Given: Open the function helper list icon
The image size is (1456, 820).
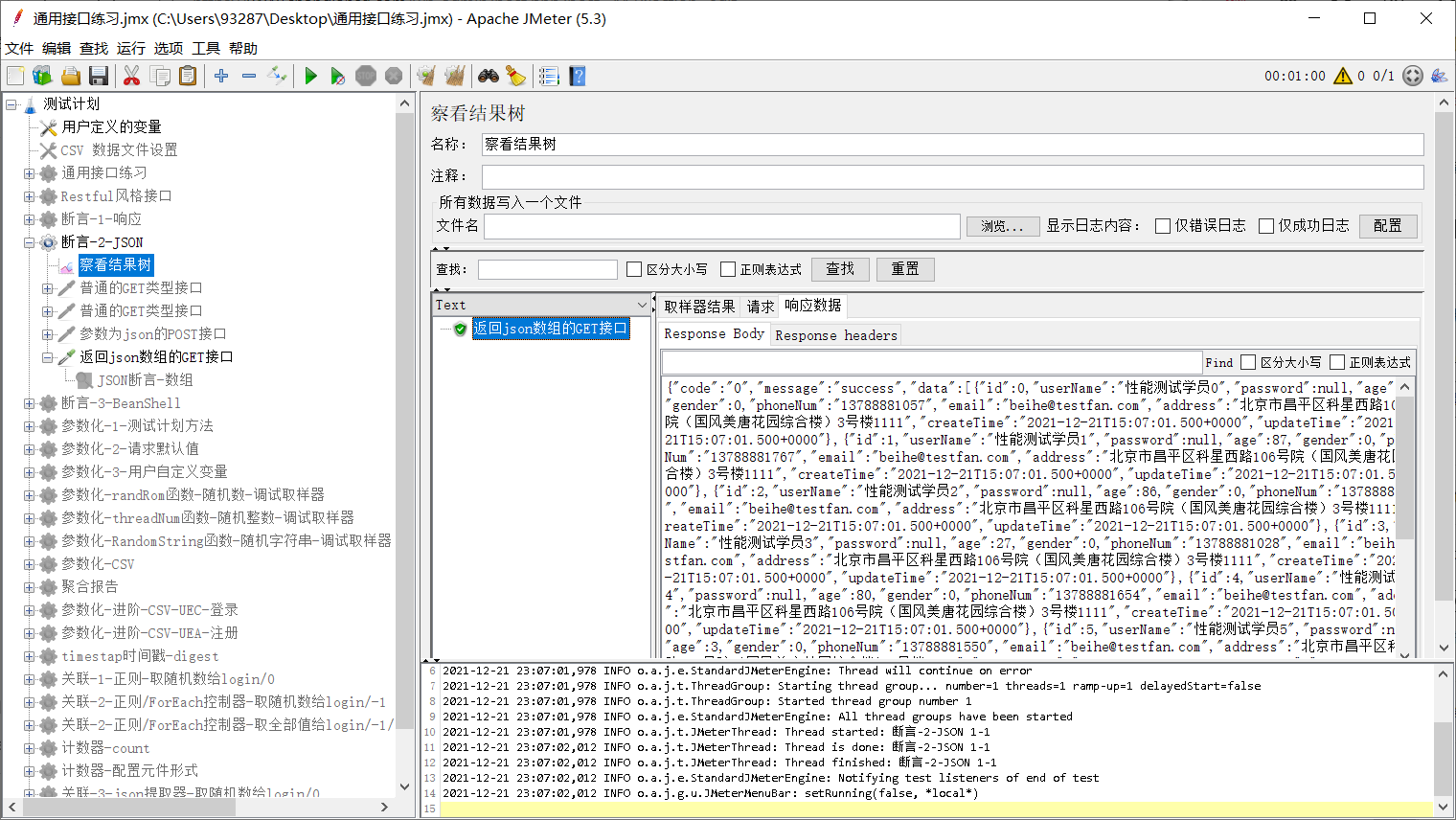Looking at the screenshot, I should point(549,76).
